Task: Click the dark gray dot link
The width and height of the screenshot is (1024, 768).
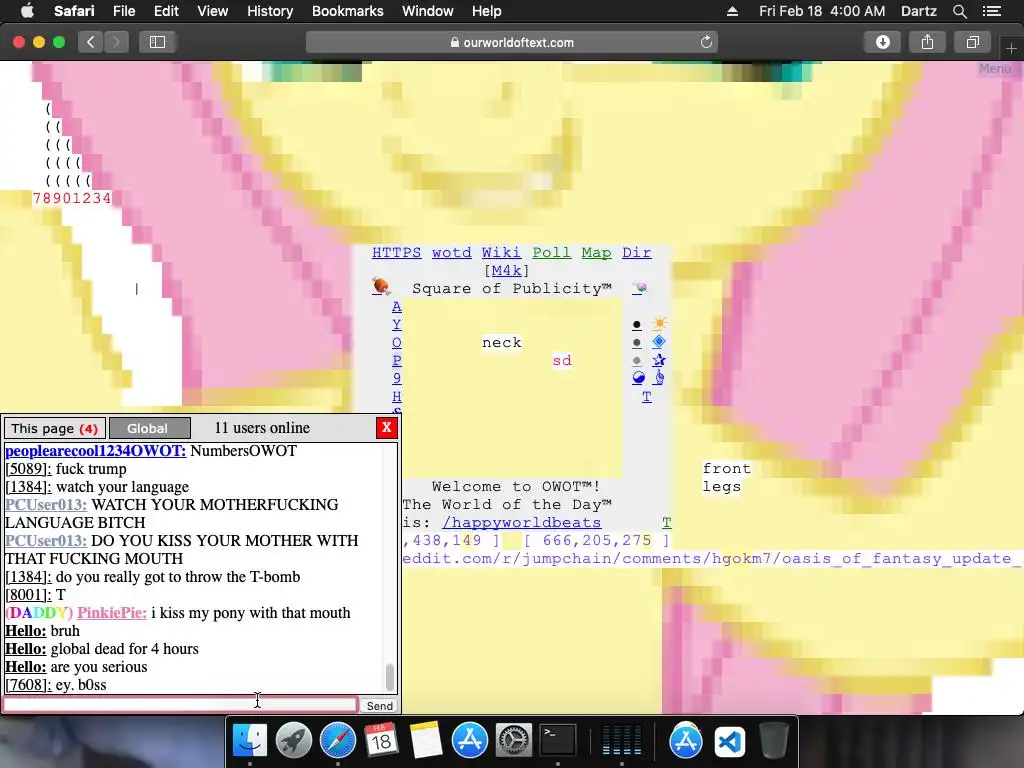Action: [637, 342]
